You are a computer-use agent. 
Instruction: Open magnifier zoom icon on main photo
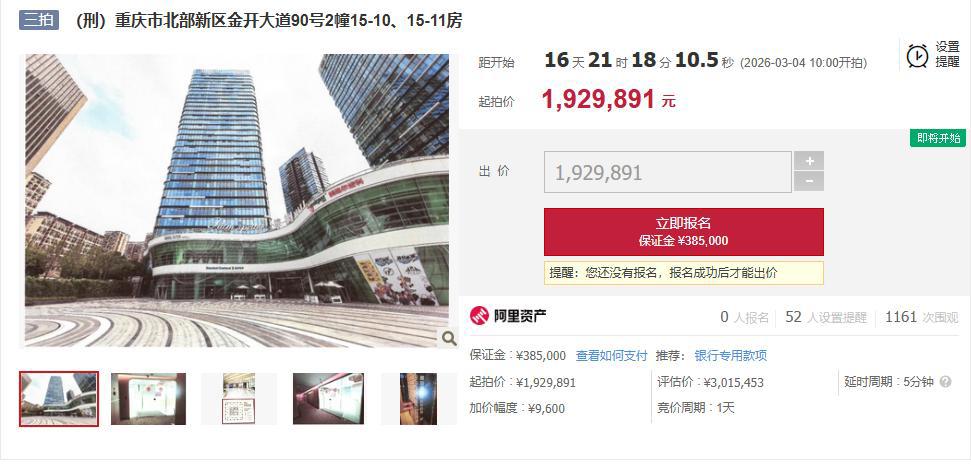point(448,338)
